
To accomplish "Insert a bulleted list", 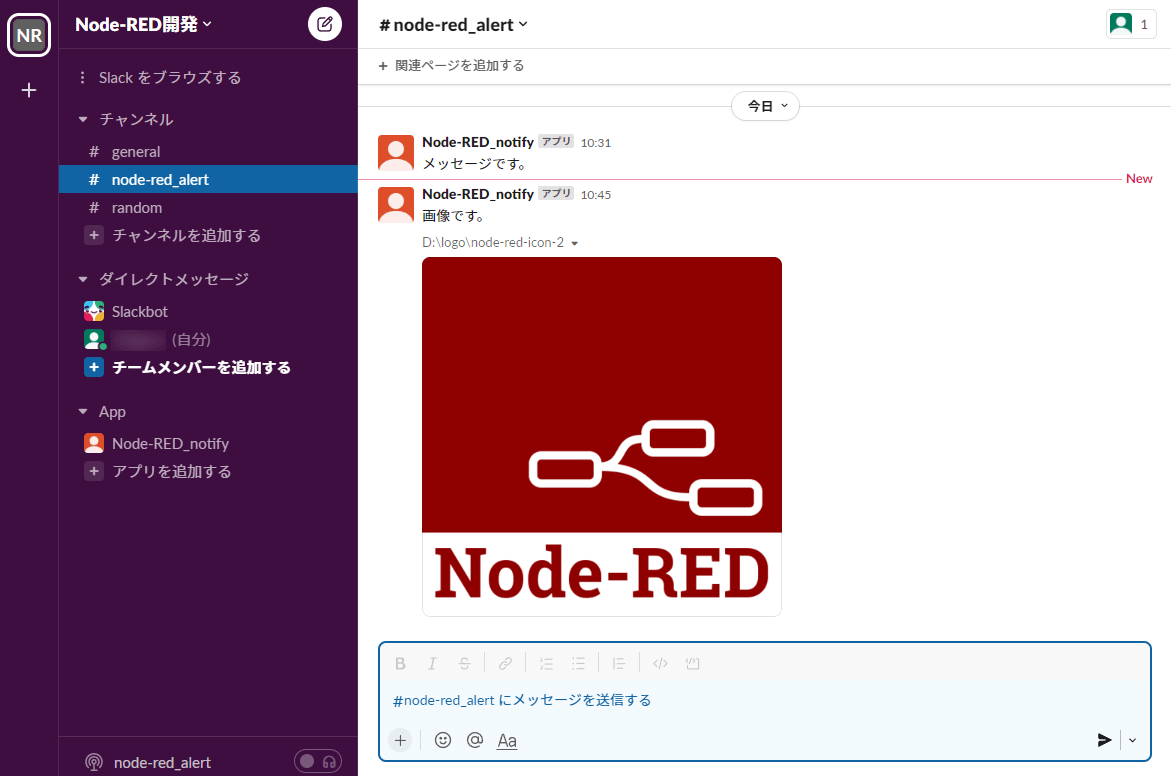I will click(x=578, y=663).
